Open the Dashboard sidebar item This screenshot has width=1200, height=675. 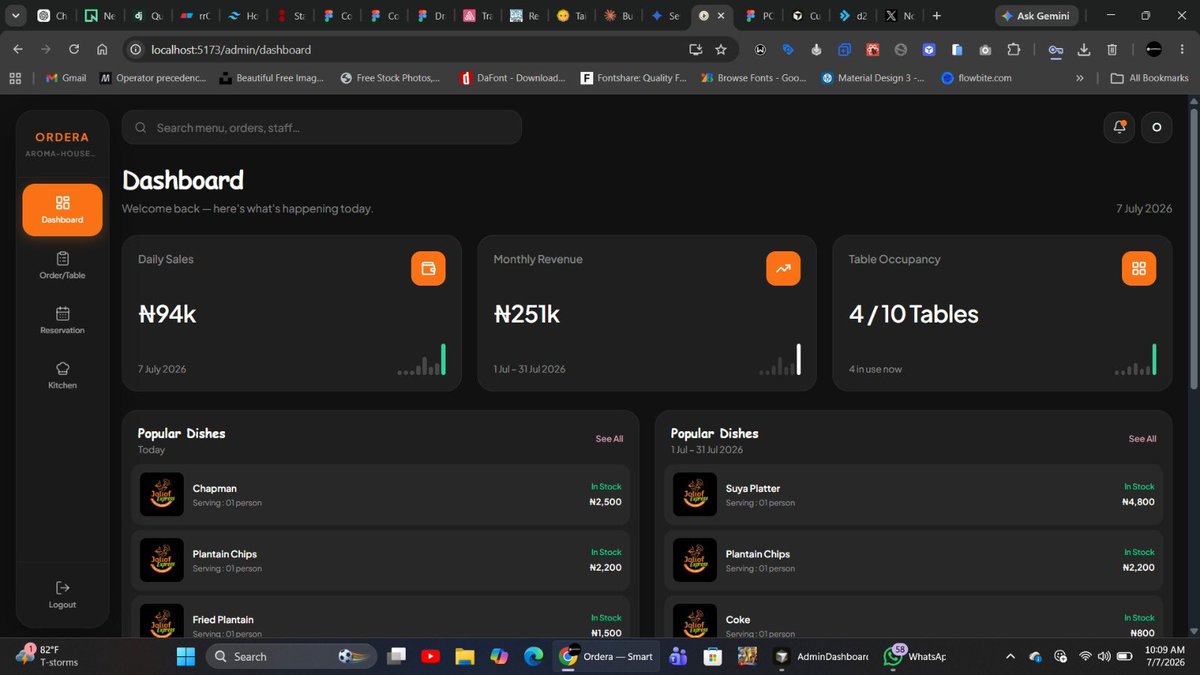pyautogui.click(x=62, y=210)
